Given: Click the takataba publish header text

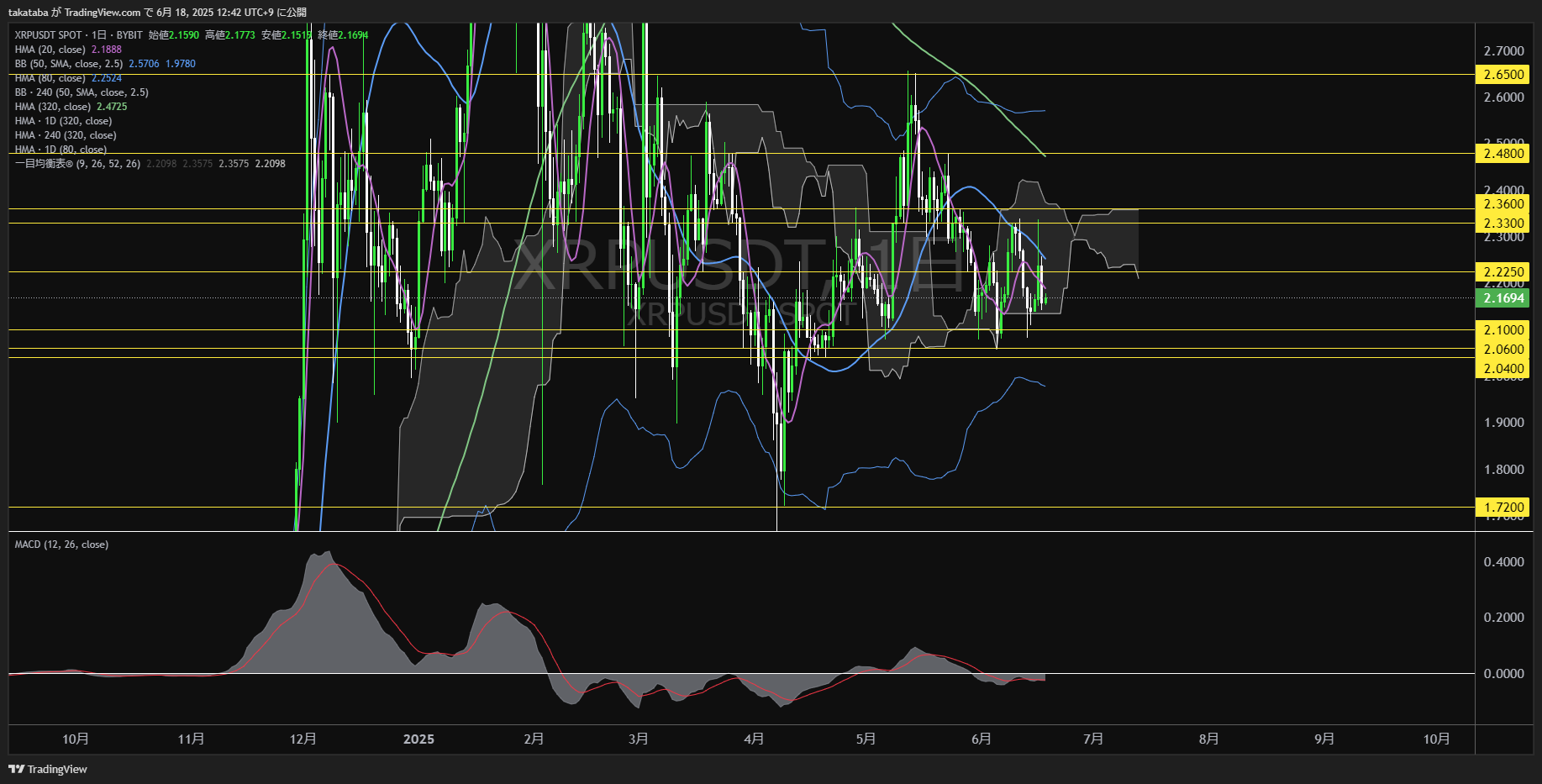Looking at the screenshot, I should pyautogui.click(x=157, y=13).
